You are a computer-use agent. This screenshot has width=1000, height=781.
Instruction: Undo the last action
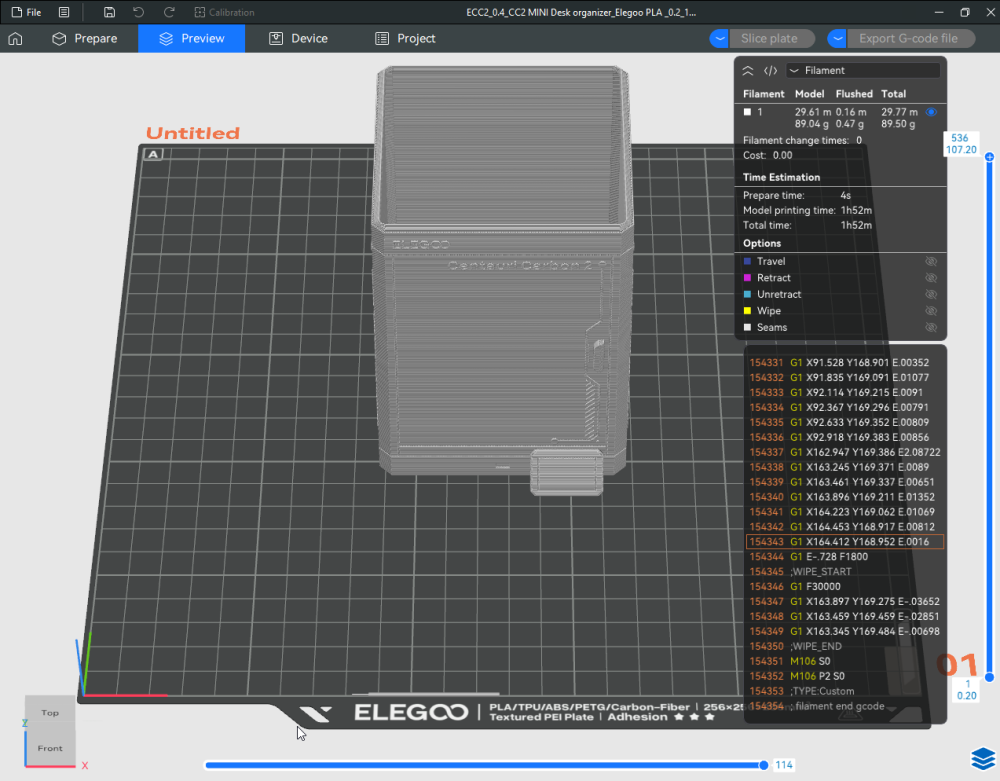point(138,12)
